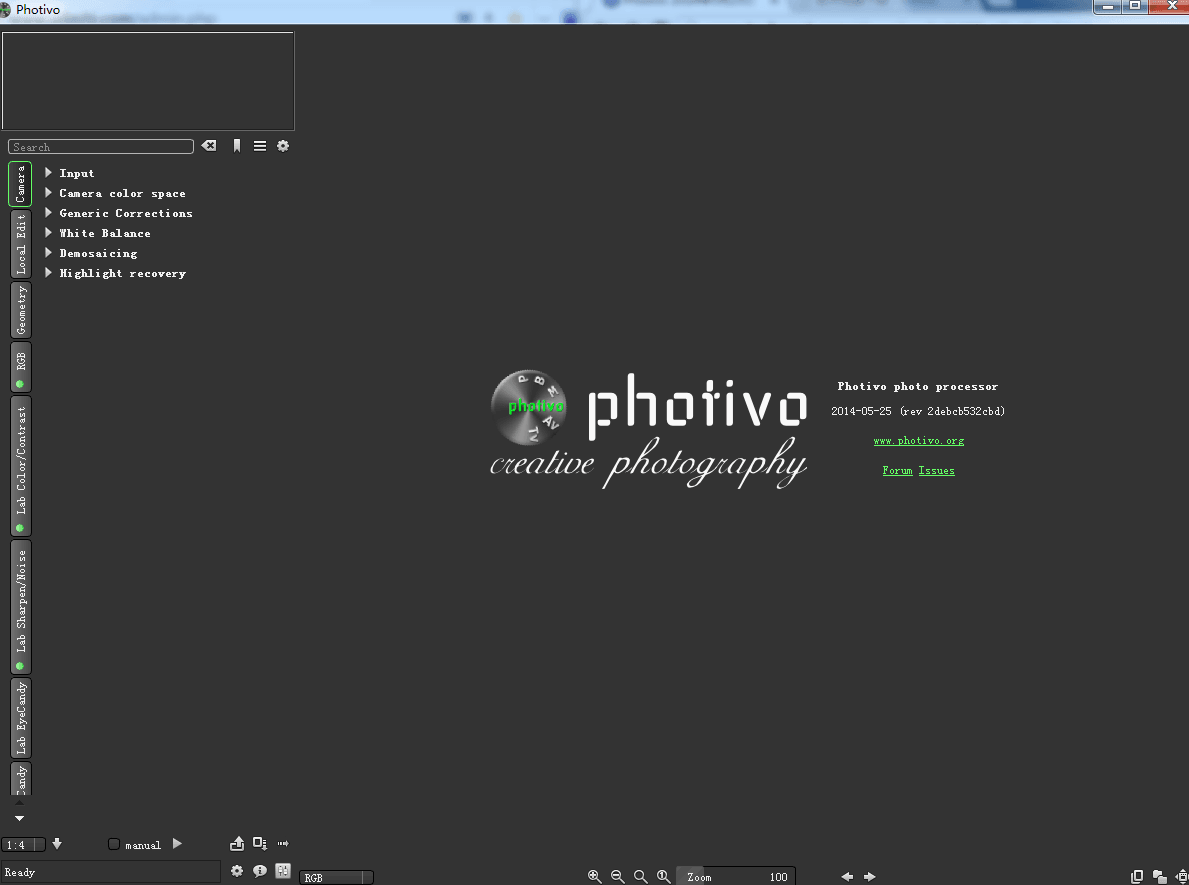Click the export output icon near the manual checkbox
The height and width of the screenshot is (885, 1189).
(237, 844)
